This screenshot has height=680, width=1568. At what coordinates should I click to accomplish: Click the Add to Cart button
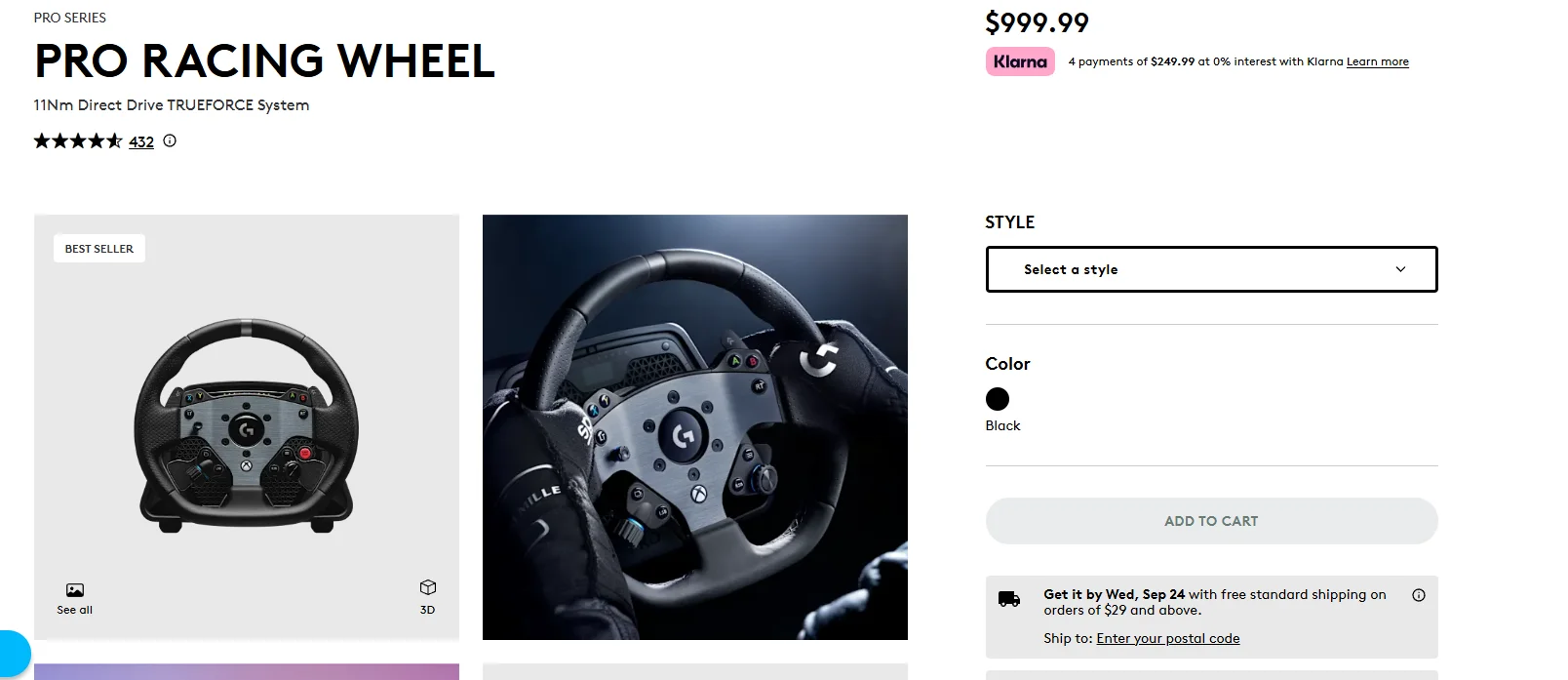coord(1211,521)
